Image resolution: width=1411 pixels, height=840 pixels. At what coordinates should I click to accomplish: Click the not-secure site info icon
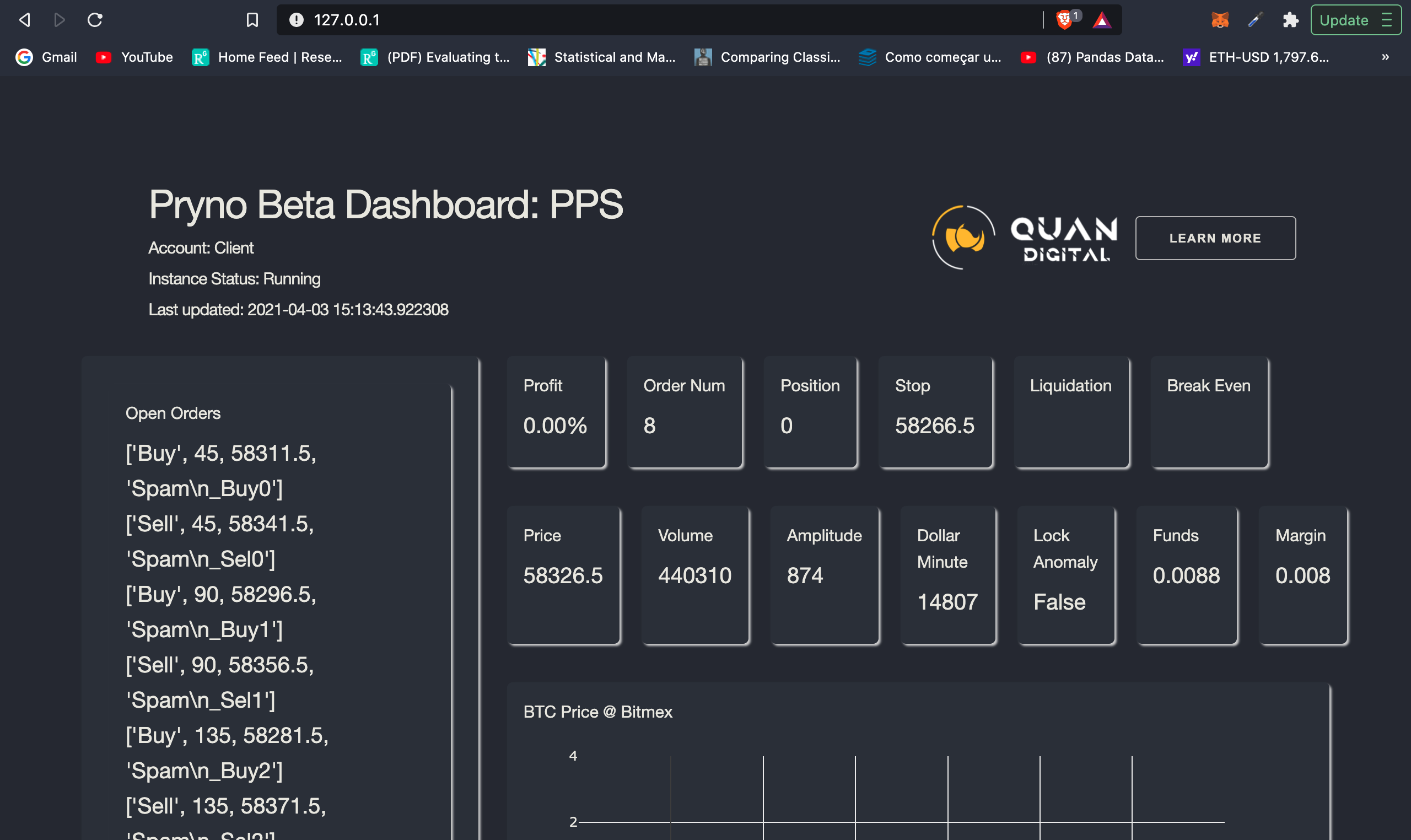[296, 20]
